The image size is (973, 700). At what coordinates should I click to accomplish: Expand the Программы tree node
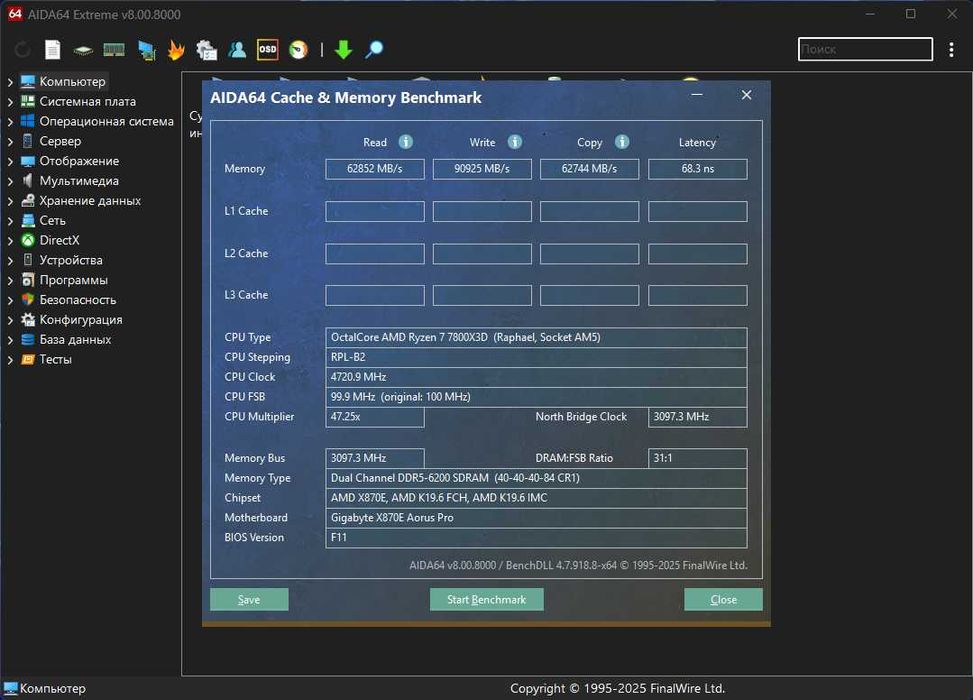(10, 280)
